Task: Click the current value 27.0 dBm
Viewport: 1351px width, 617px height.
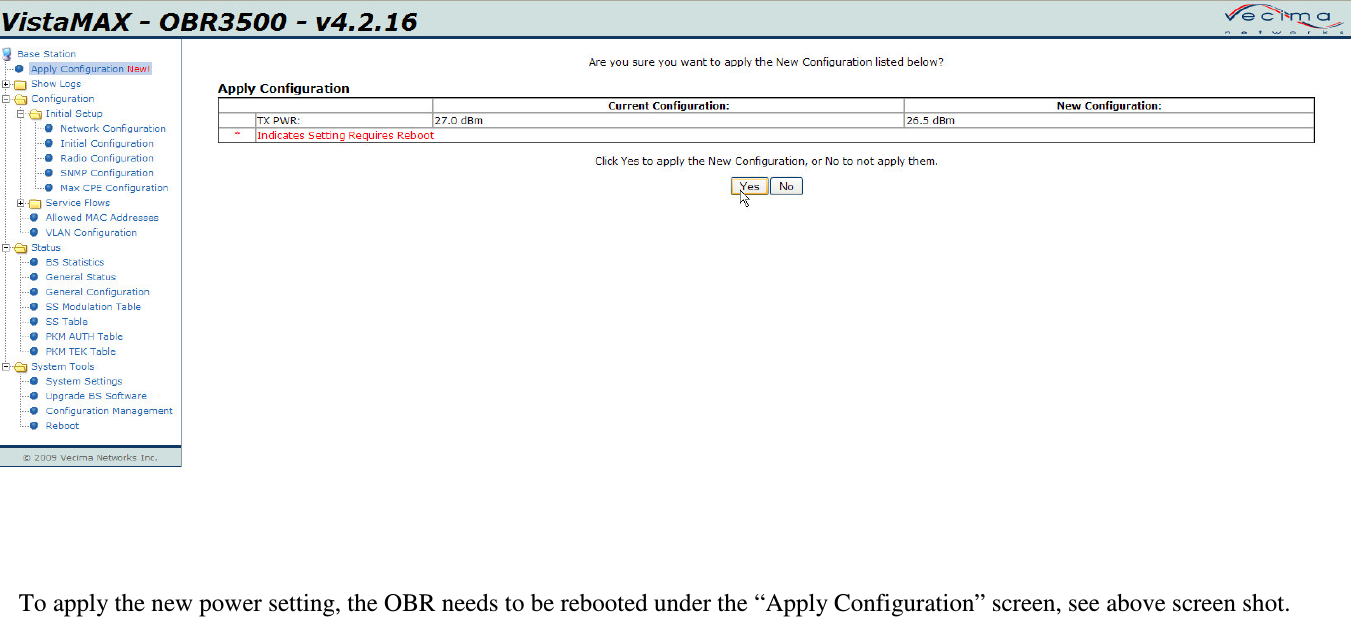Action: [x=458, y=120]
